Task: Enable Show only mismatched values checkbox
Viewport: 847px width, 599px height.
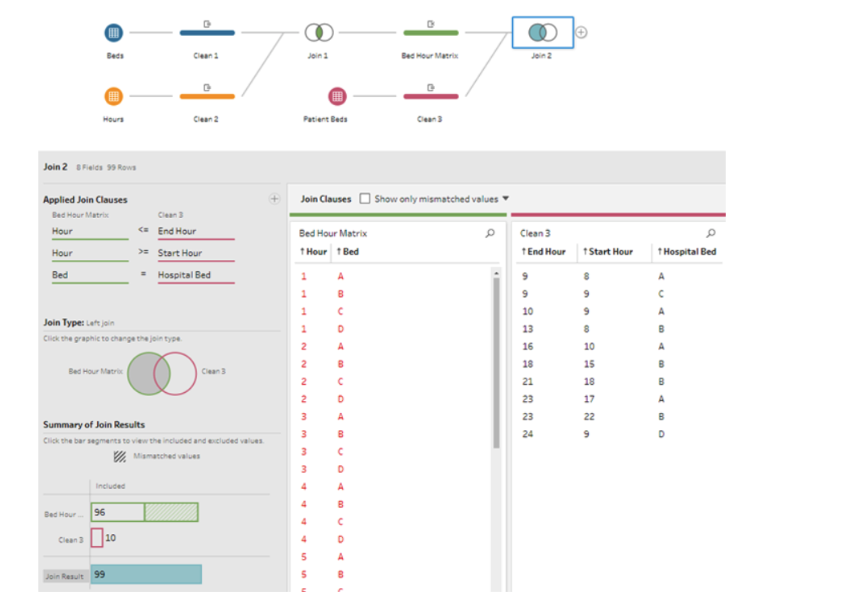Action: [365, 199]
